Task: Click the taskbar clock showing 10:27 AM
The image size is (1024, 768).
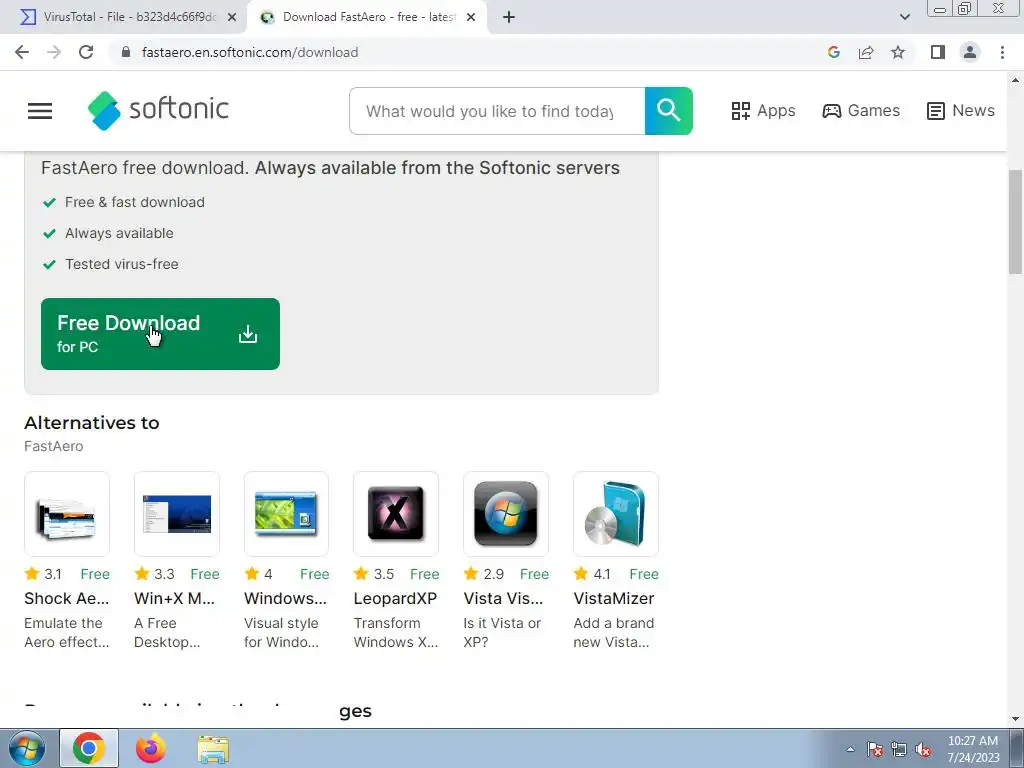Action: (x=973, y=749)
